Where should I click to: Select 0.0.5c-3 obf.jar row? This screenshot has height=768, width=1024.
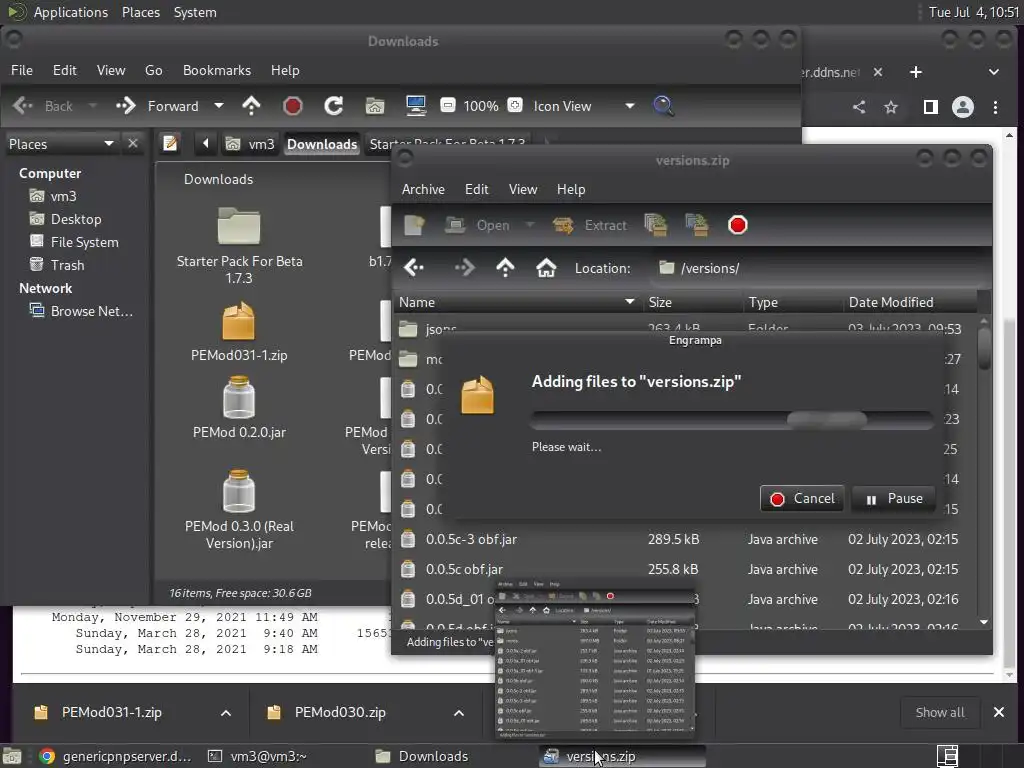click(x=686, y=539)
